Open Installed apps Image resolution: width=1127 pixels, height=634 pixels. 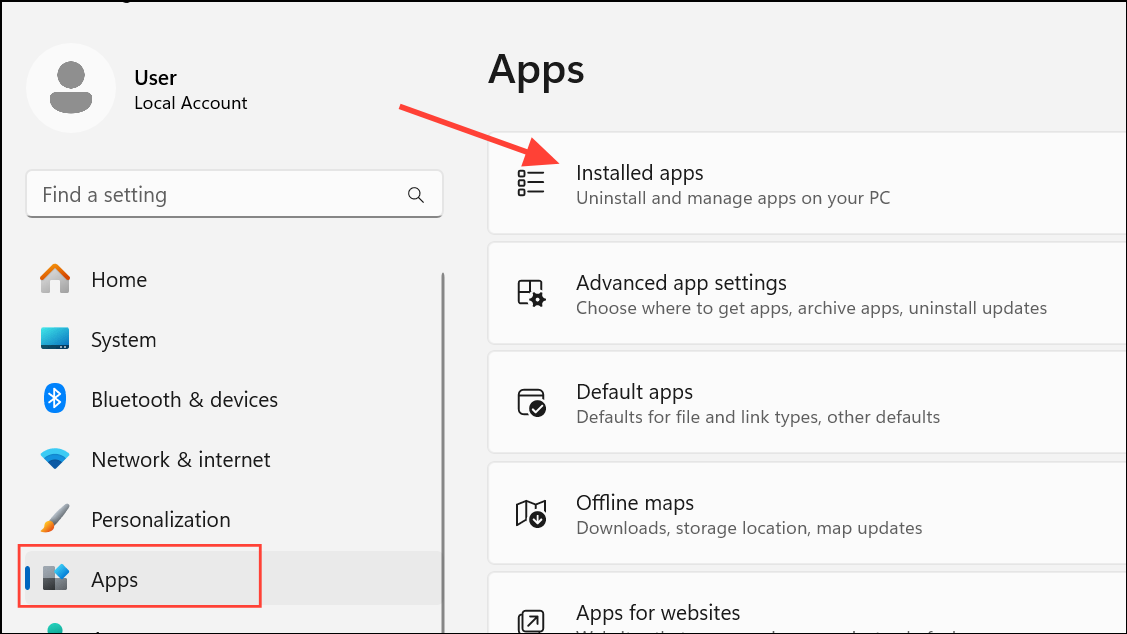coord(807,183)
